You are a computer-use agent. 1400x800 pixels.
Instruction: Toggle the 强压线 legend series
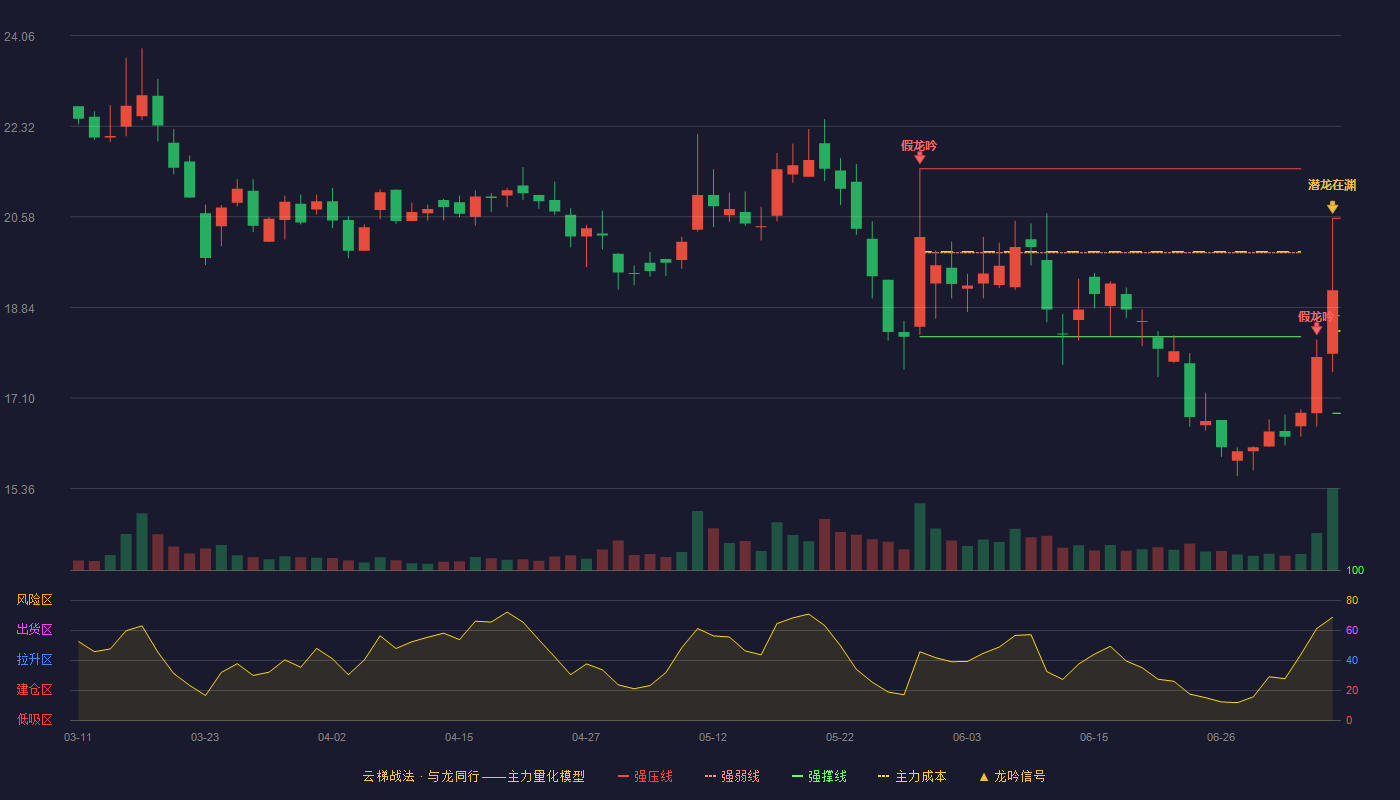click(x=645, y=776)
